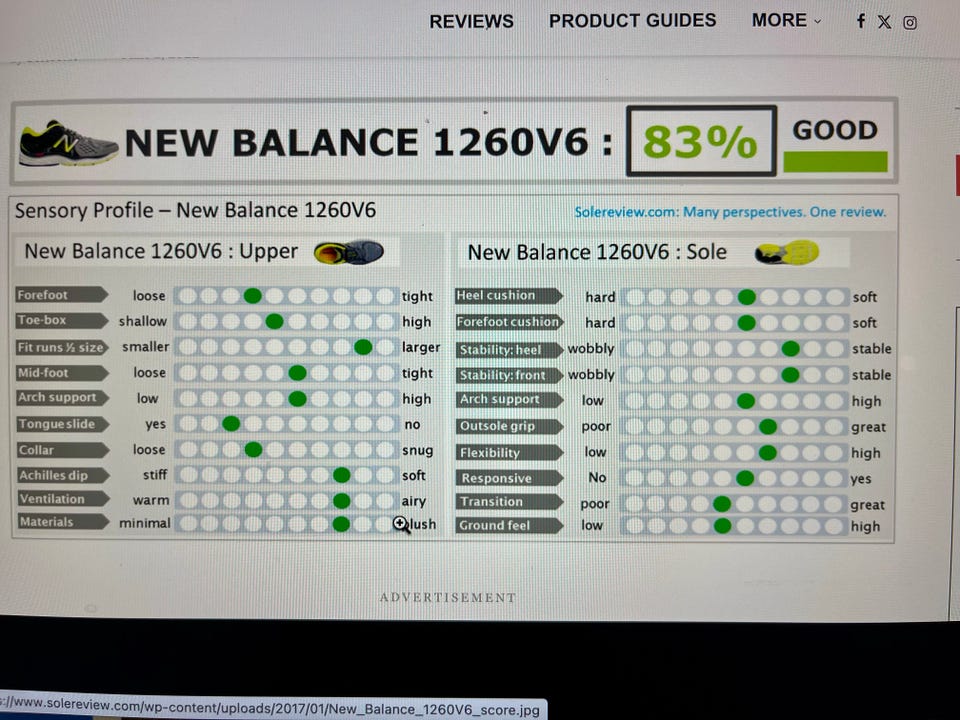The height and width of the screenshot is (720, 960).
Task: Click the 'smaller' text in Fit row
Action: point(145,347)
